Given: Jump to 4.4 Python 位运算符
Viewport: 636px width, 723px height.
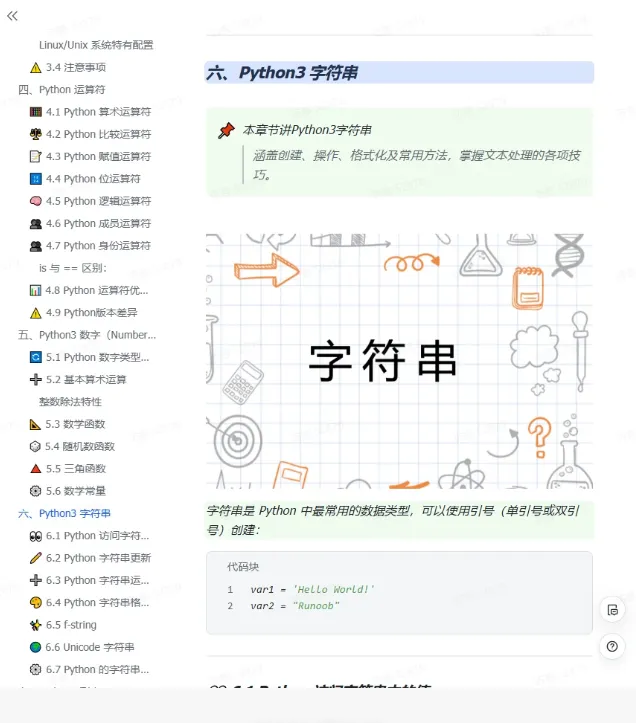Looking at the screenshot, I should click(93, 178).
